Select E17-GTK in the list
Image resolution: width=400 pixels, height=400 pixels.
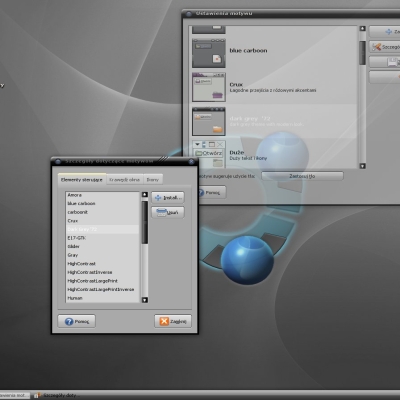(x=102, y=238)
